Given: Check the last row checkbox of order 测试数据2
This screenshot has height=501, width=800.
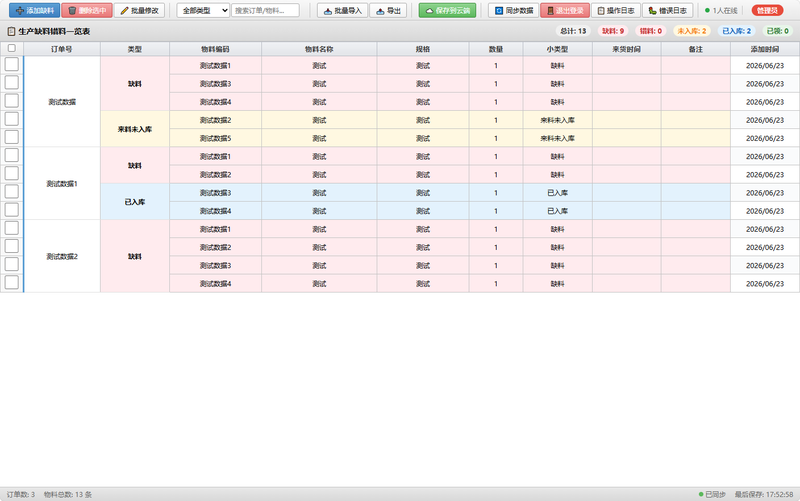Looking at the screenshot, I should [x=12, y=282].
